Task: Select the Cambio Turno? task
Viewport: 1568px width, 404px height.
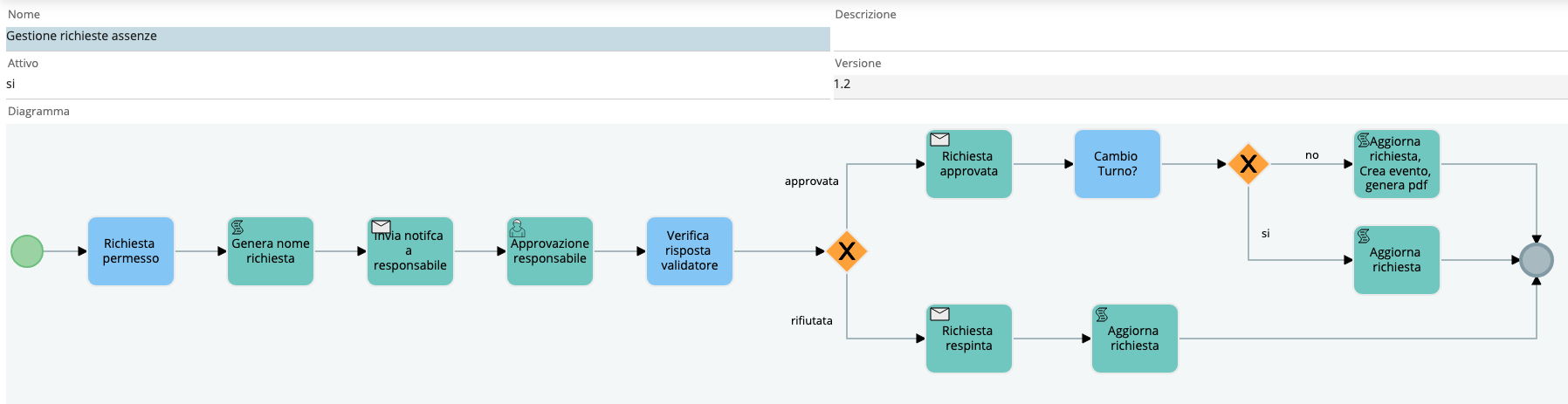Action: point(1118,164)
